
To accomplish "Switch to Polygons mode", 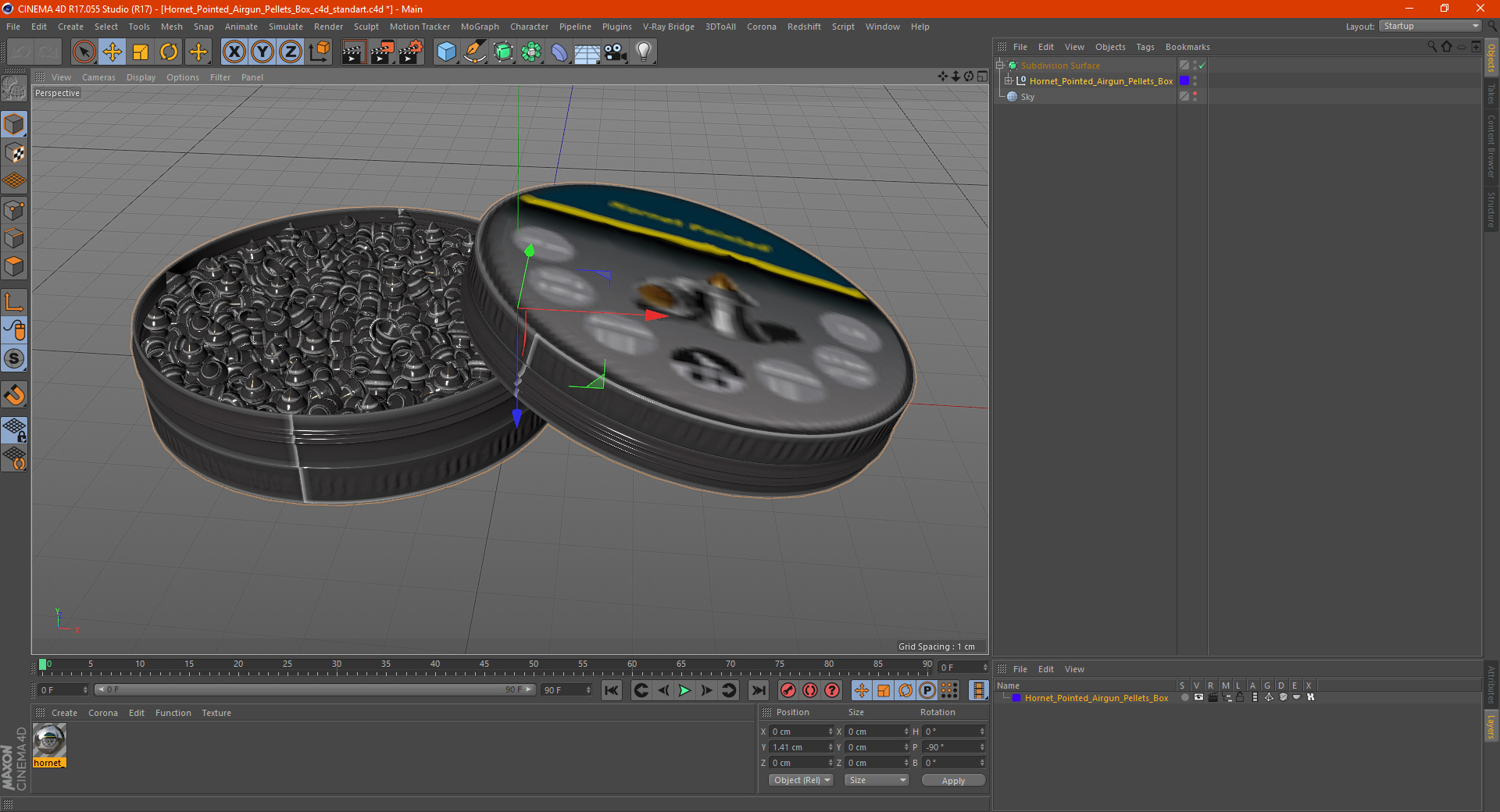I will [15, 266].
